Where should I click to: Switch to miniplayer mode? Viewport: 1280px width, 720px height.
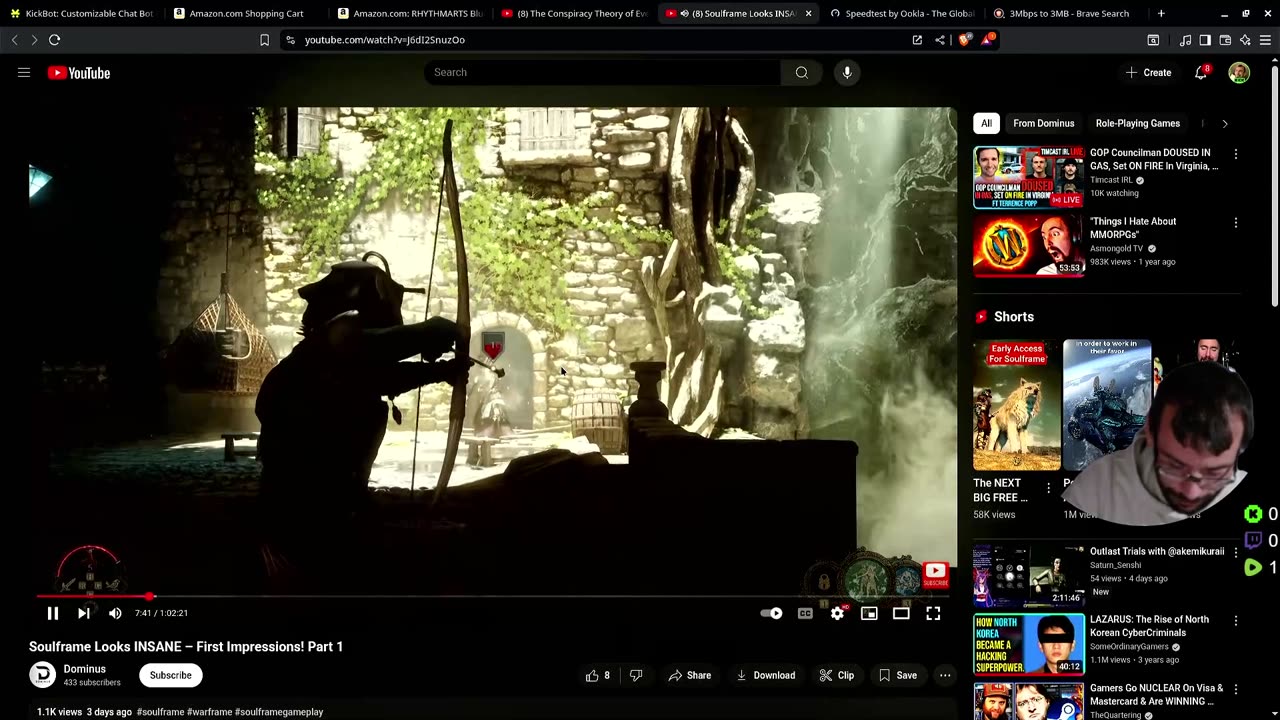pyautogui.click(x=869, y=613)
